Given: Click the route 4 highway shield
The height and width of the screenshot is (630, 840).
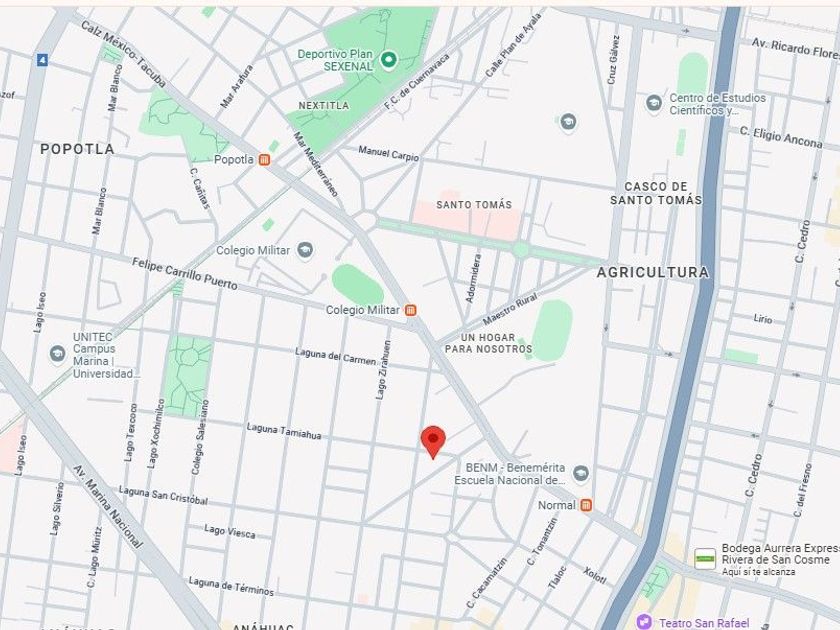Looking at the screenshot, I should [x=42, y=60].
